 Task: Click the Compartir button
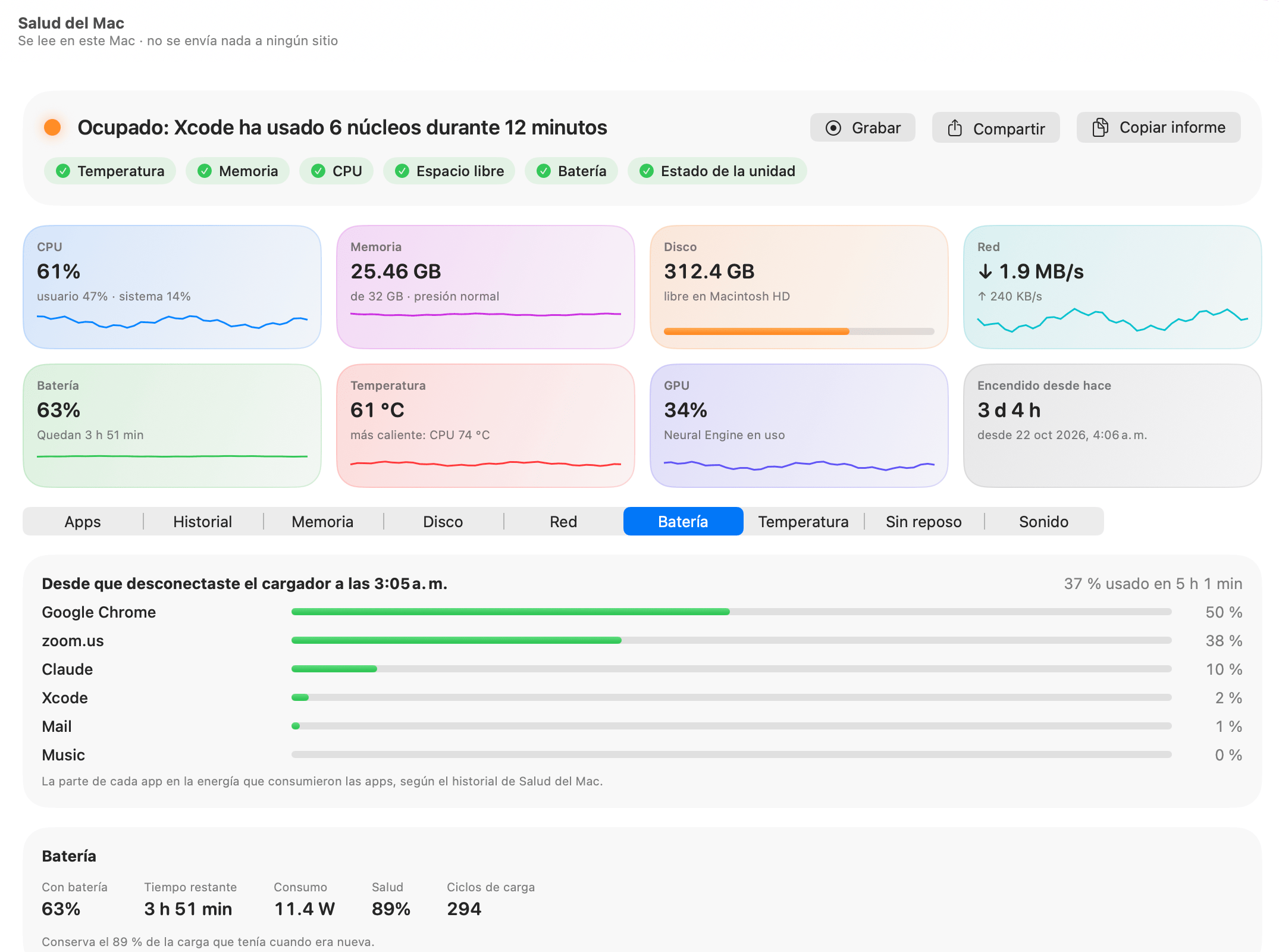click(x=996, y=128)
